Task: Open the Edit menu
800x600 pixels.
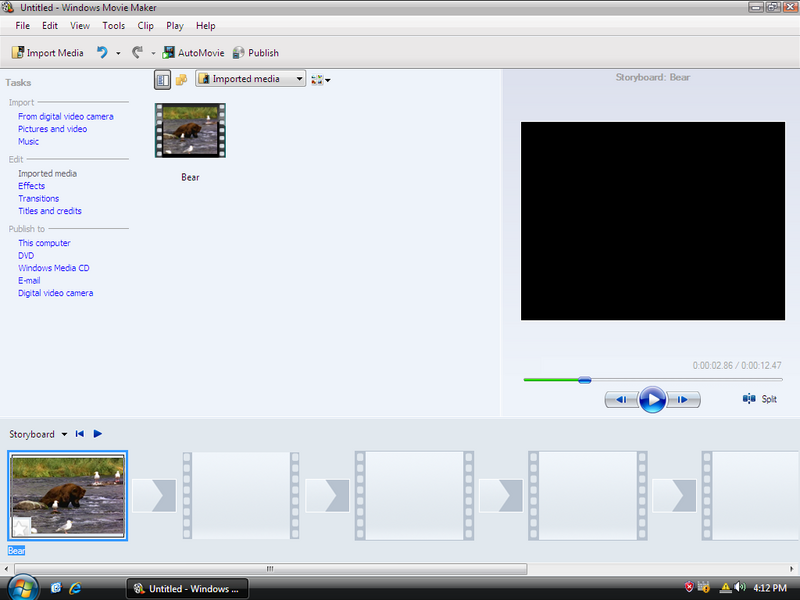Action: (x=49, y=26)
